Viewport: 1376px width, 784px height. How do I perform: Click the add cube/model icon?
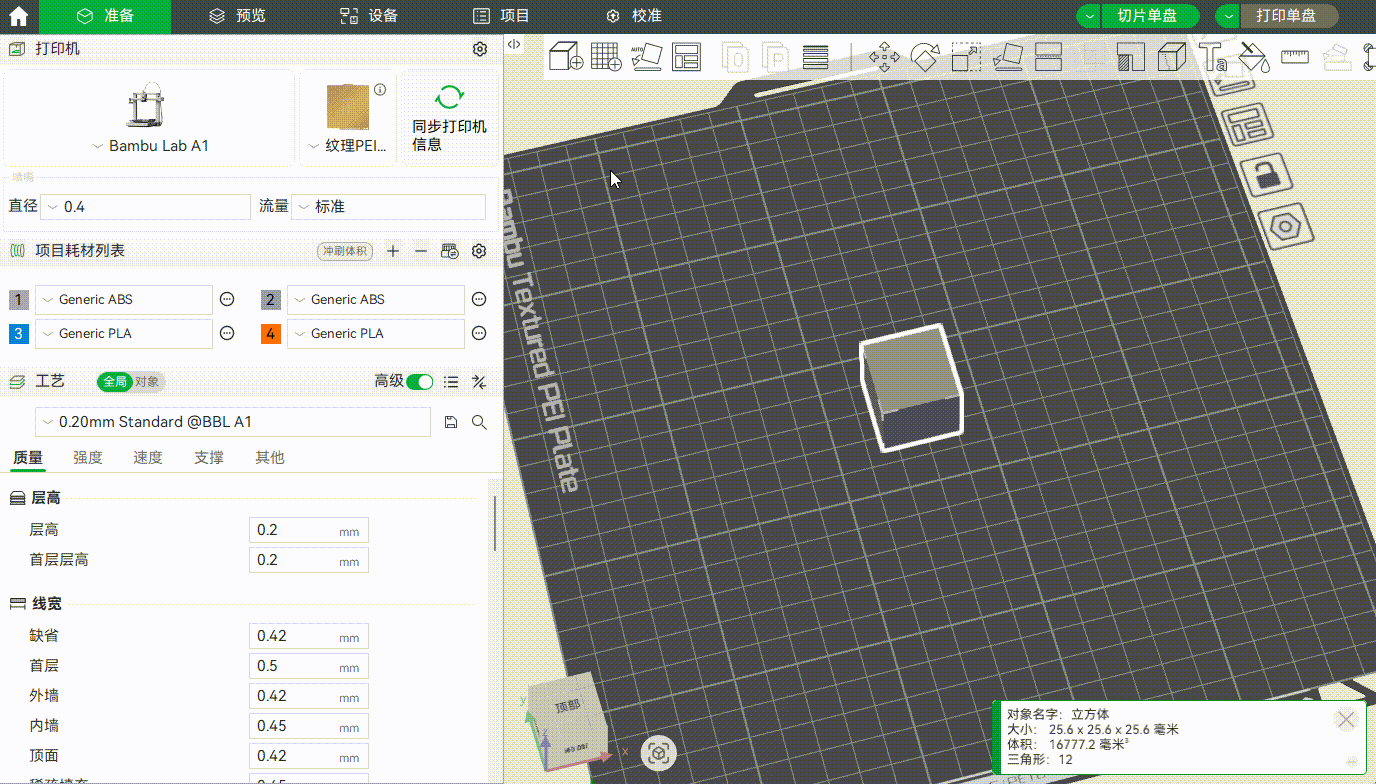pos(566,57)
